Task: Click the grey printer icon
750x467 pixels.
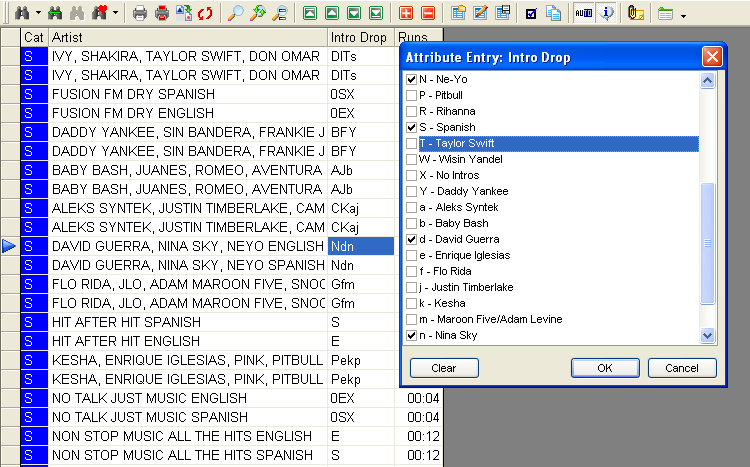Action: (140, 13)
